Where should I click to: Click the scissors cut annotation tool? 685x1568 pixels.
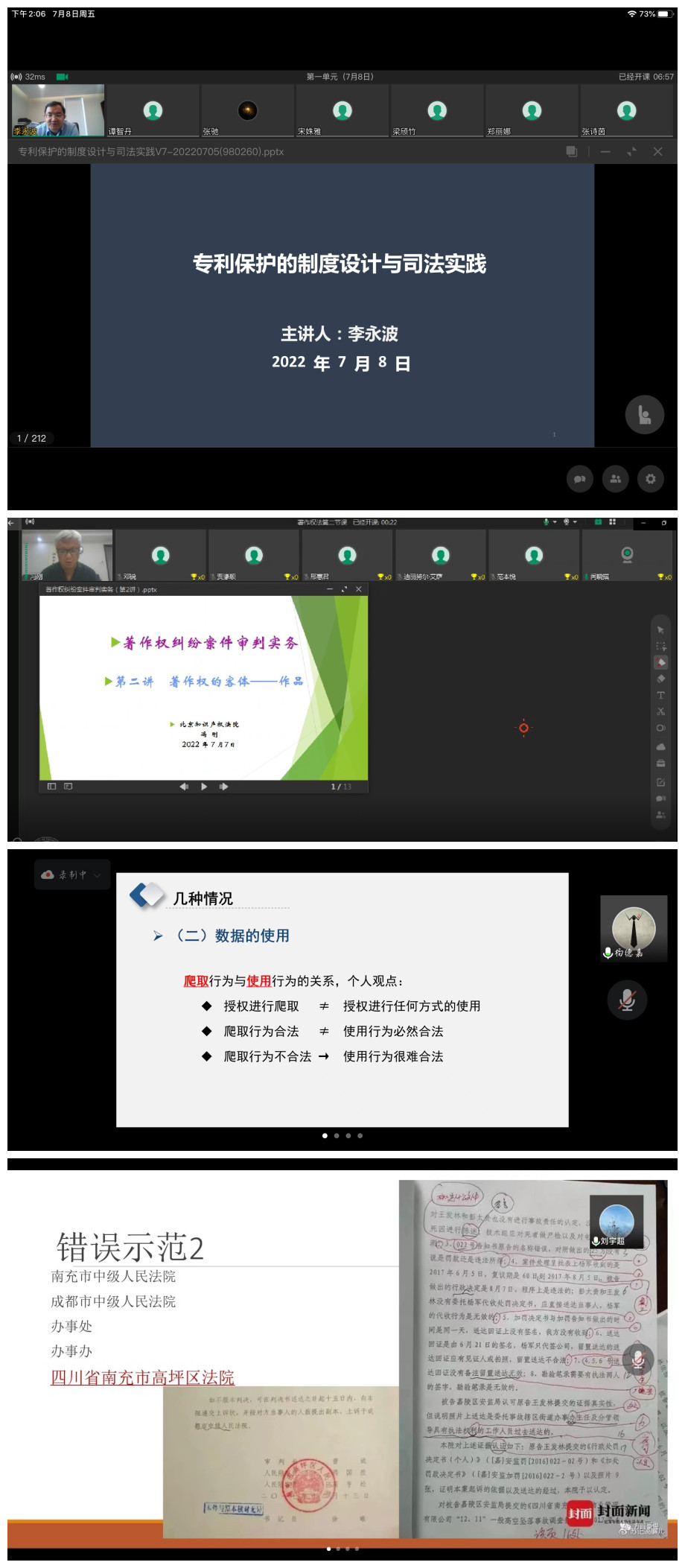click(660, 711)
